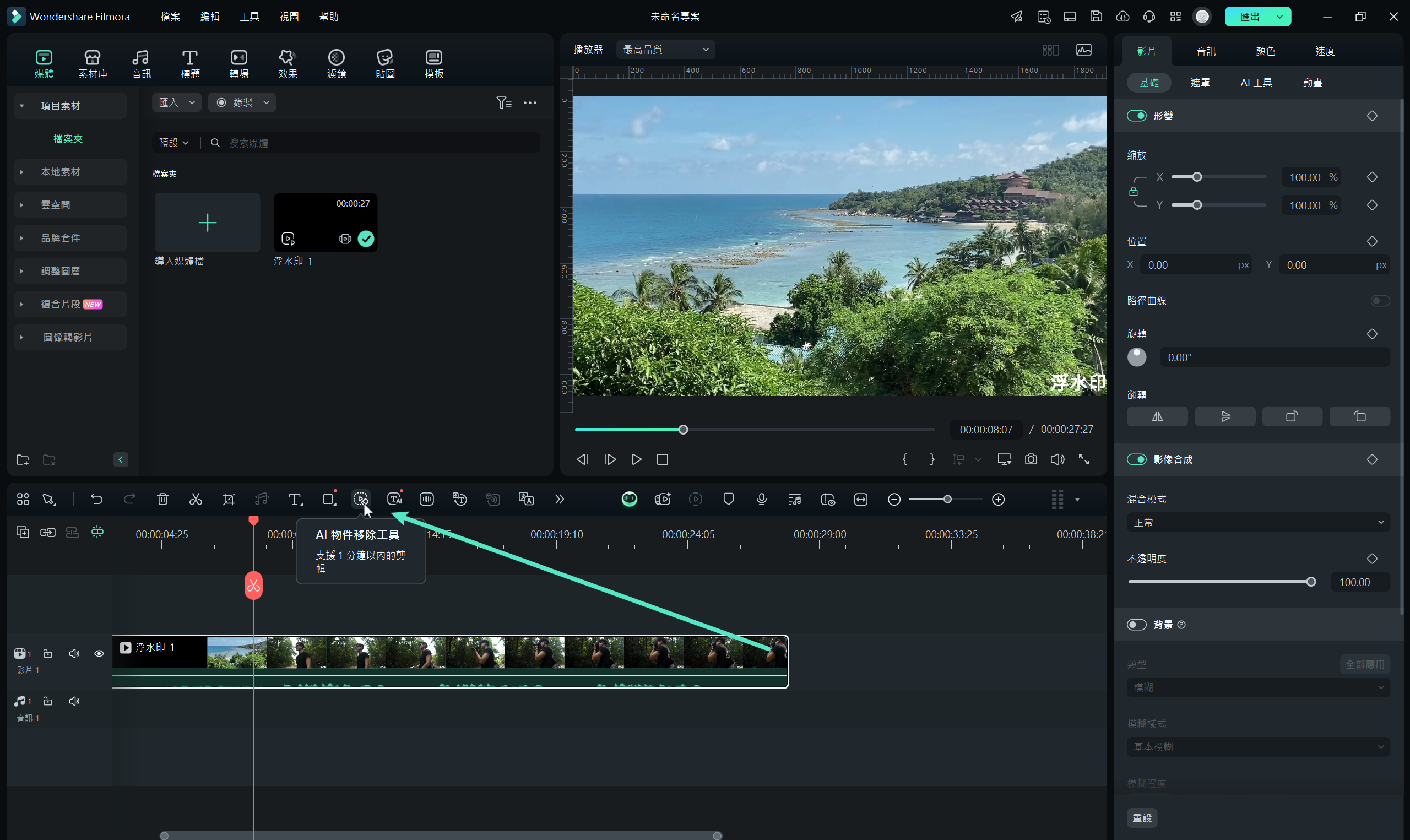Open the 效果 effects panel

tap(288, 64)
